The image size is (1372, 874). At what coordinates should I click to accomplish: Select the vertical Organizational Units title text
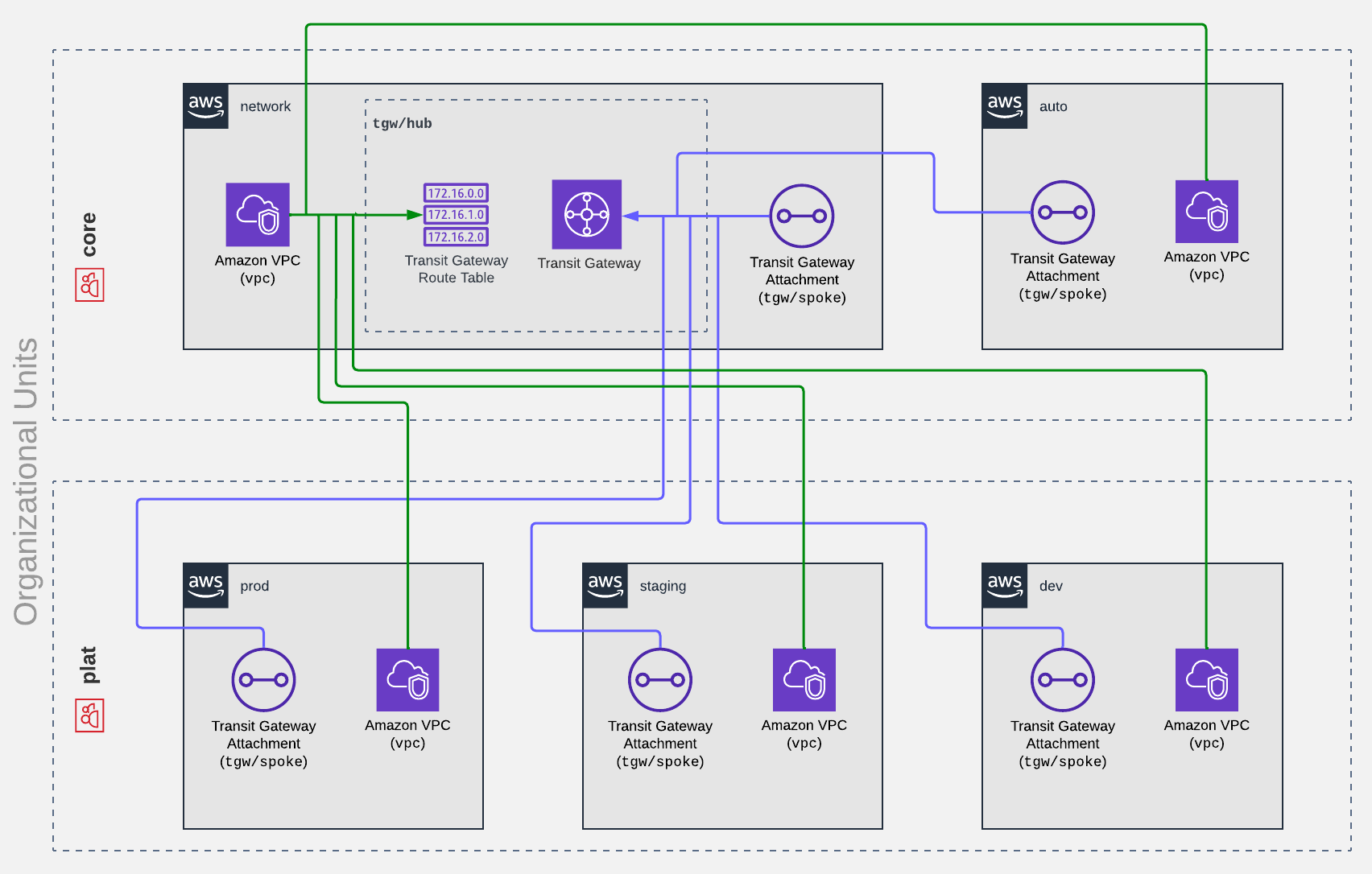coord(27,481)
